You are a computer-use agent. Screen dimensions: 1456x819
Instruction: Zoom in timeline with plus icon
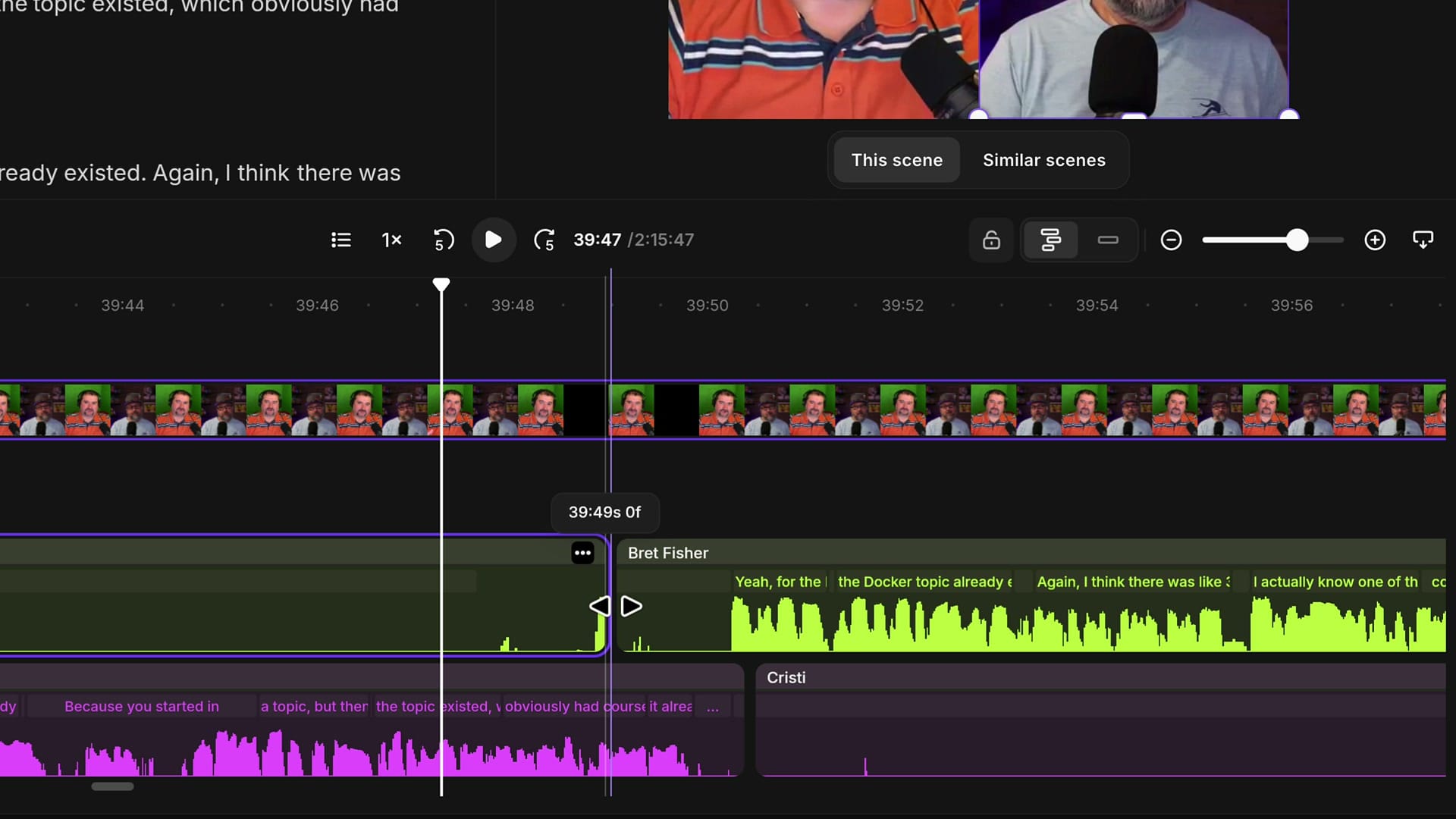[x=1375, y=240]
